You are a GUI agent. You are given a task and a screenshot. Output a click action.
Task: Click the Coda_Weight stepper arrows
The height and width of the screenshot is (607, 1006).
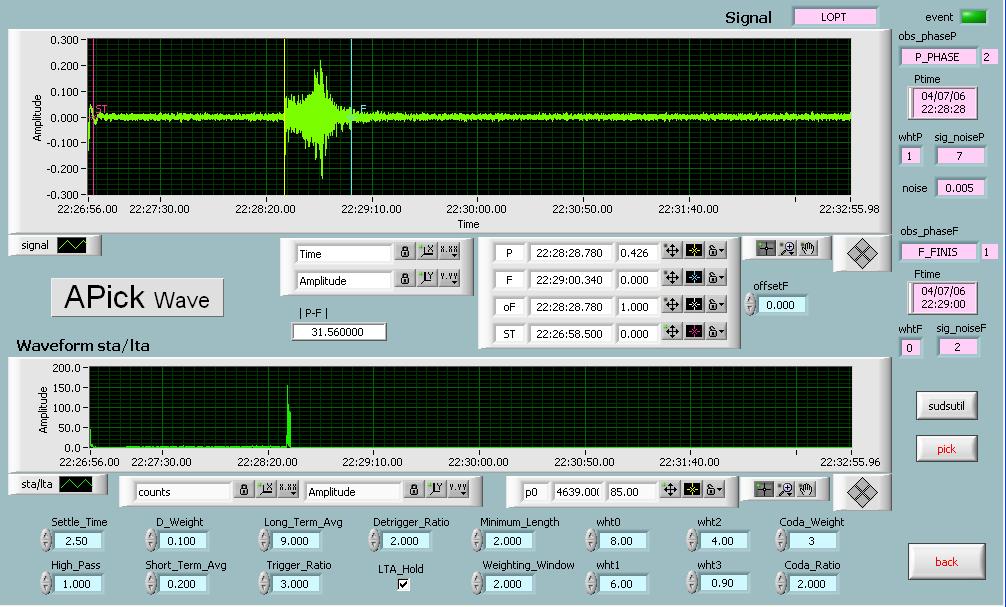pyautogui.click(x=781, y=541)
